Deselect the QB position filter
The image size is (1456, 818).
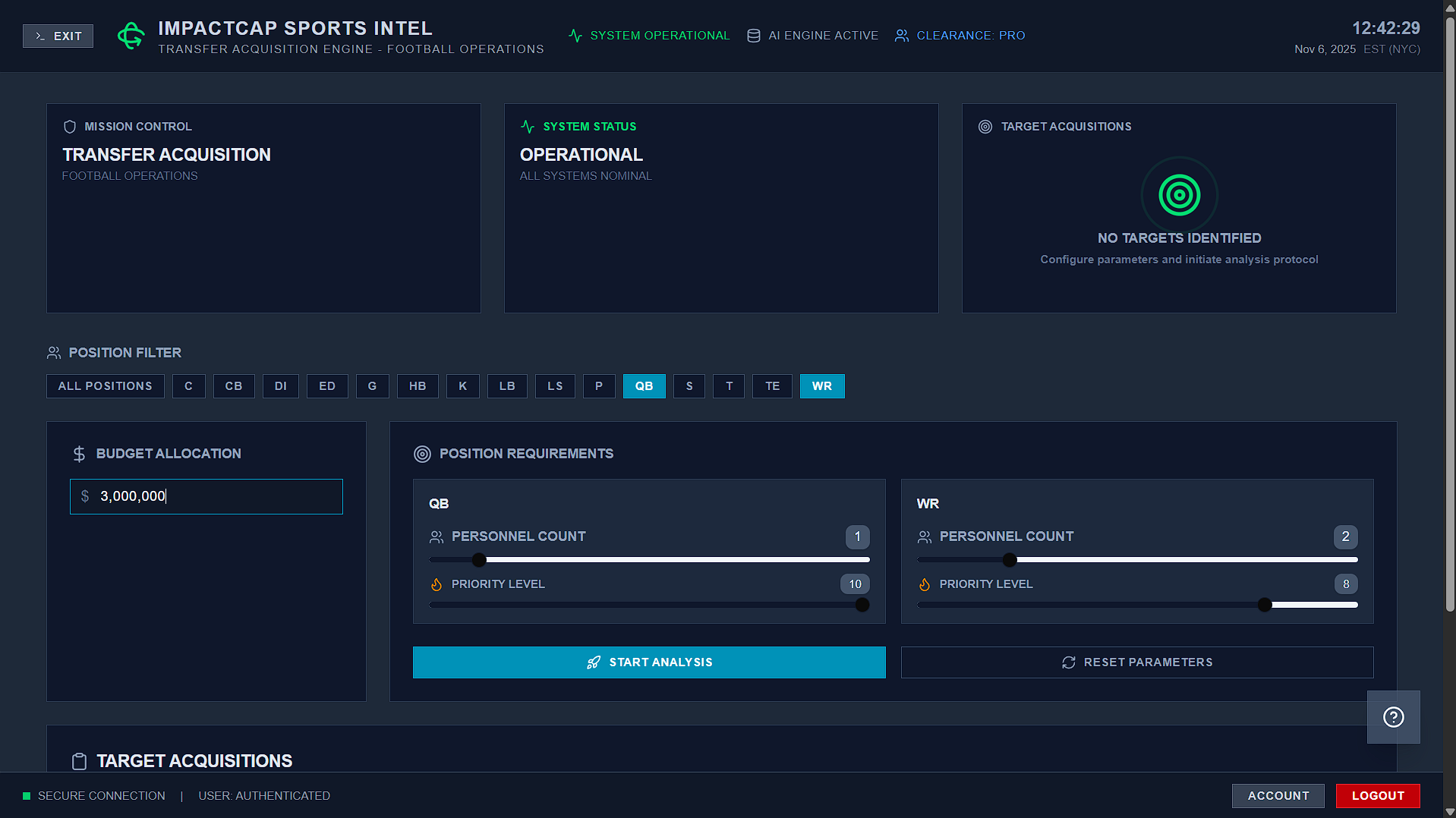[644, 386]
